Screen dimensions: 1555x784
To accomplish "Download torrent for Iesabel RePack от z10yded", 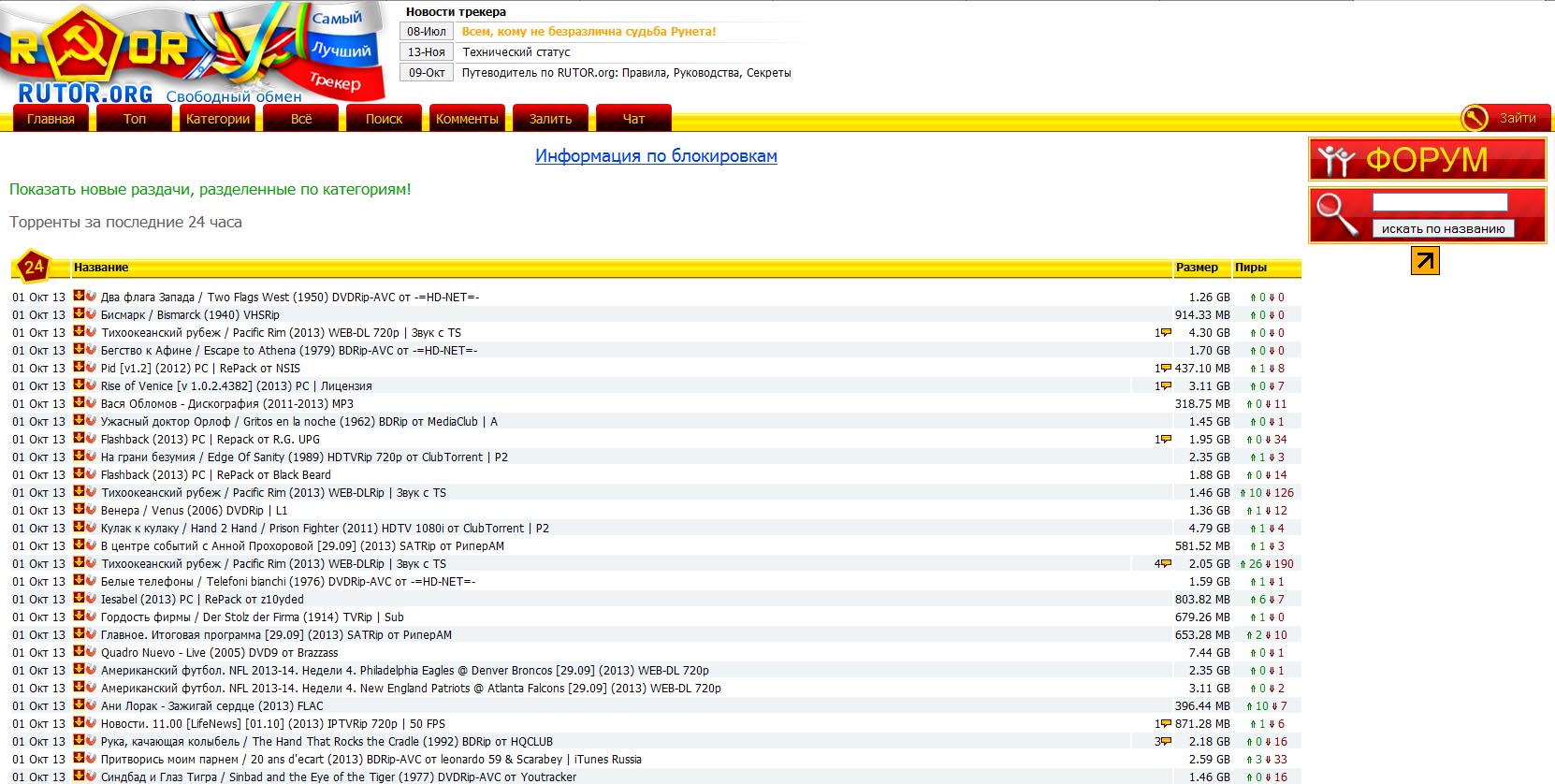I will (79, 598).
